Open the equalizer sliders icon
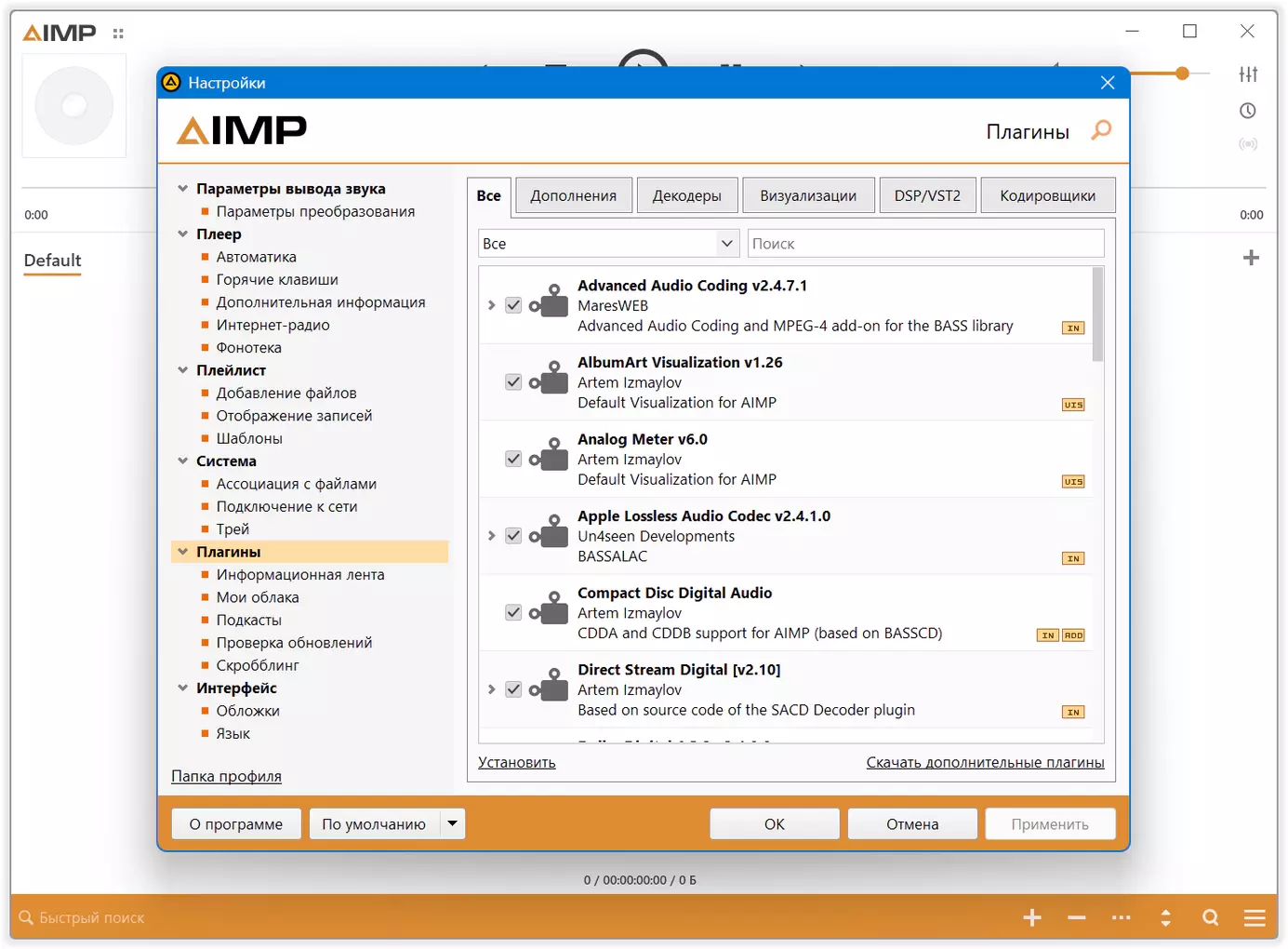Image resolution: width=1288 pixels, height=949 pixels. (1248, 74)
